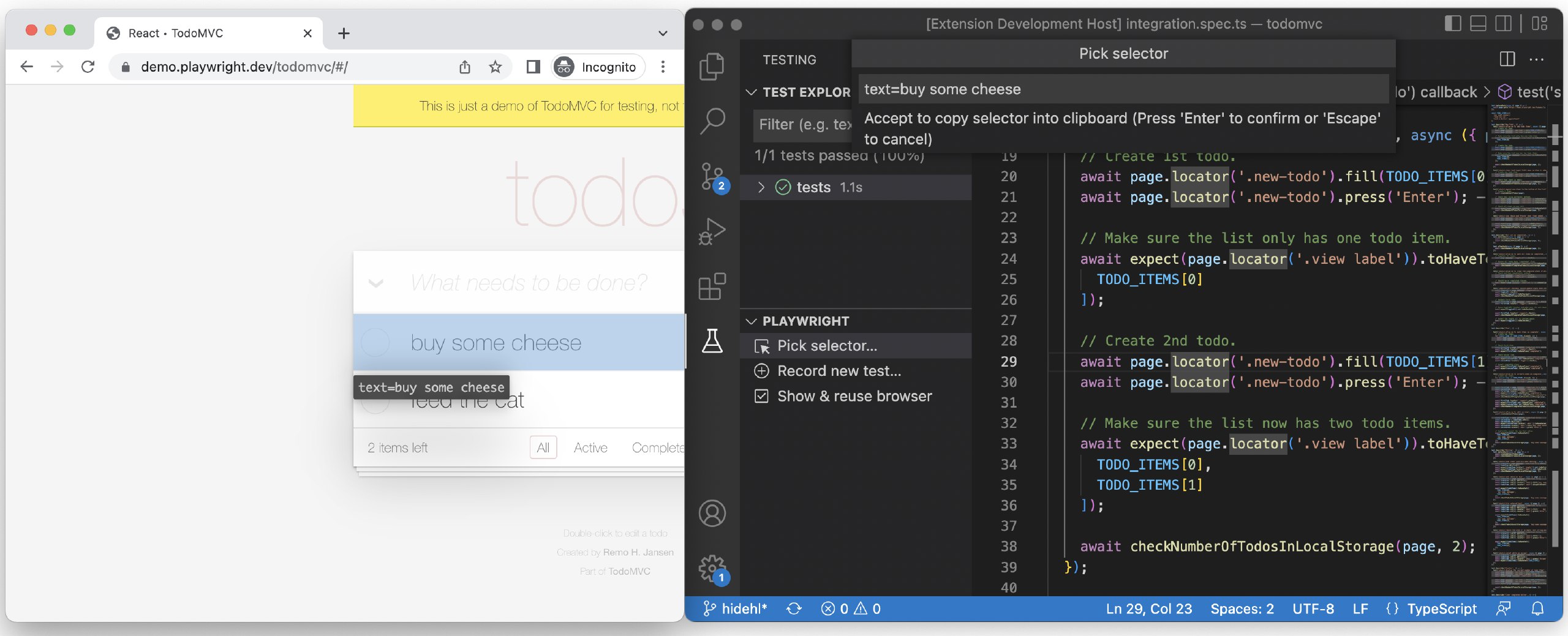
Task: Select the Completed filter in todo footer
Action: [658, 447]
